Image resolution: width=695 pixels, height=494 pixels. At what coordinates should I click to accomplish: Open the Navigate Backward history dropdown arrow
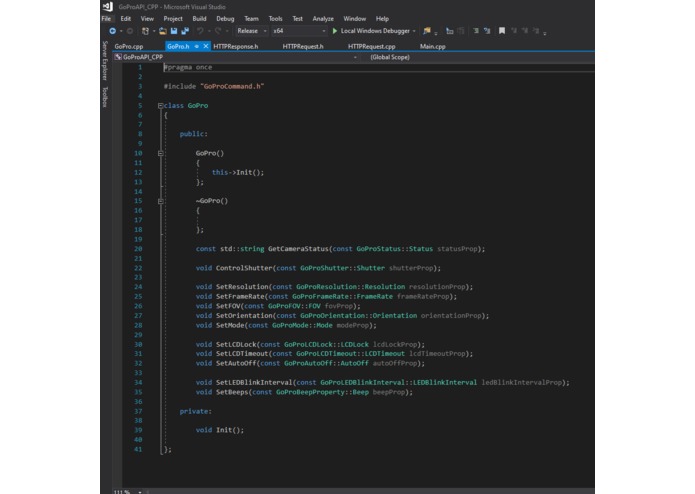click(121, 31)
